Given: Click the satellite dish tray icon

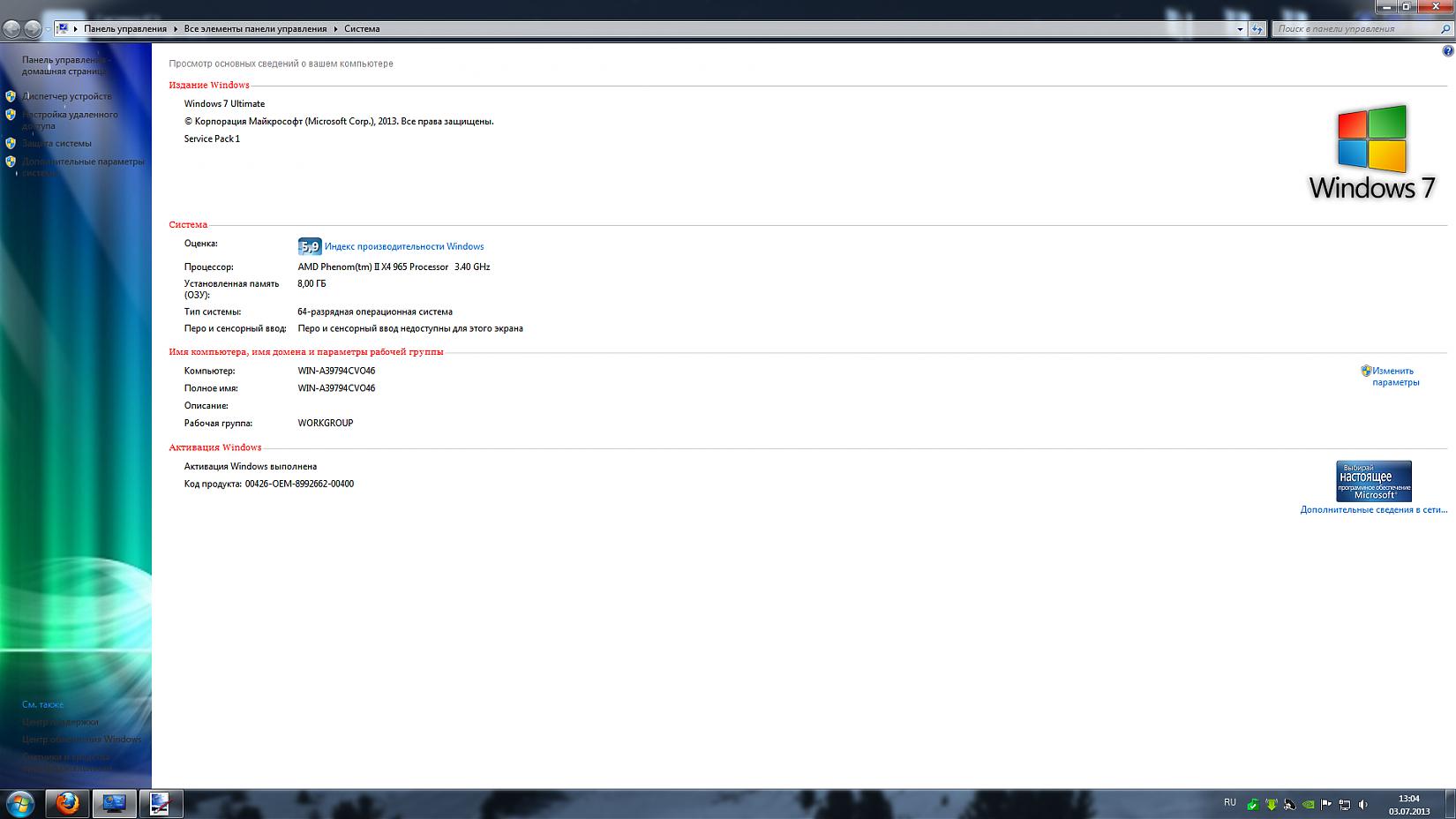Looking at the screenshot, I should (1290, 804).
